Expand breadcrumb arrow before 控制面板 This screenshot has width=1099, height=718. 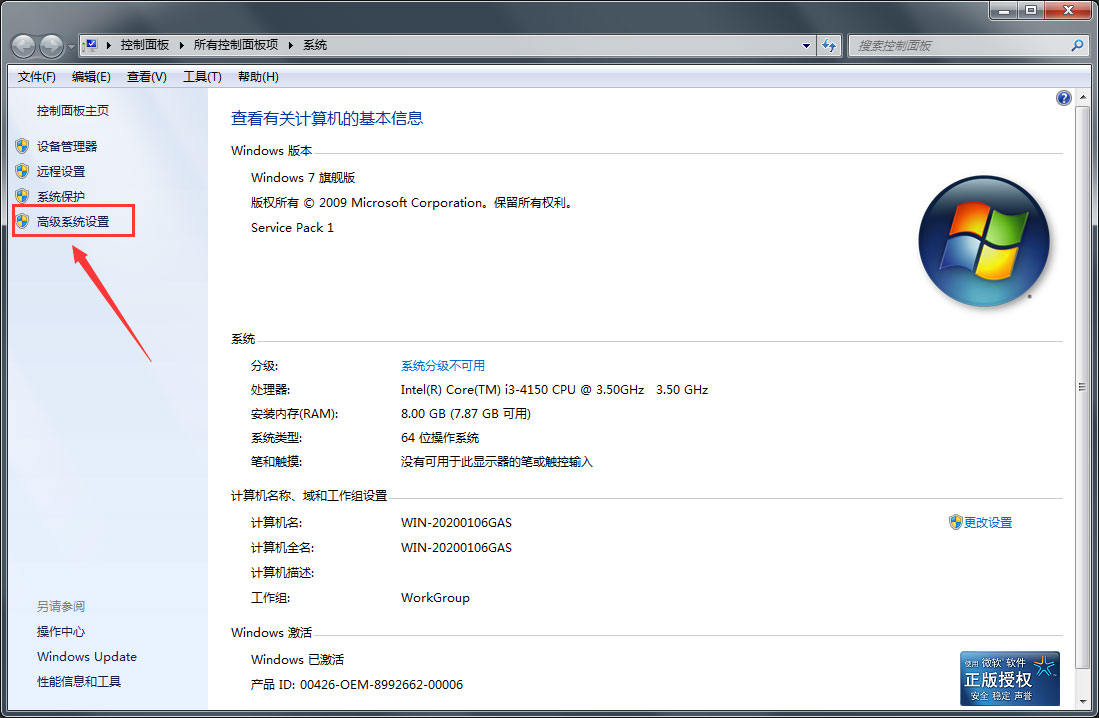point(109,46)
